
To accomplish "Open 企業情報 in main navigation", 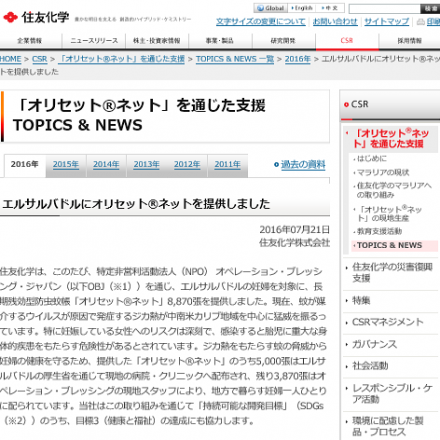I will pyautogui.click(x=30, y=41).
